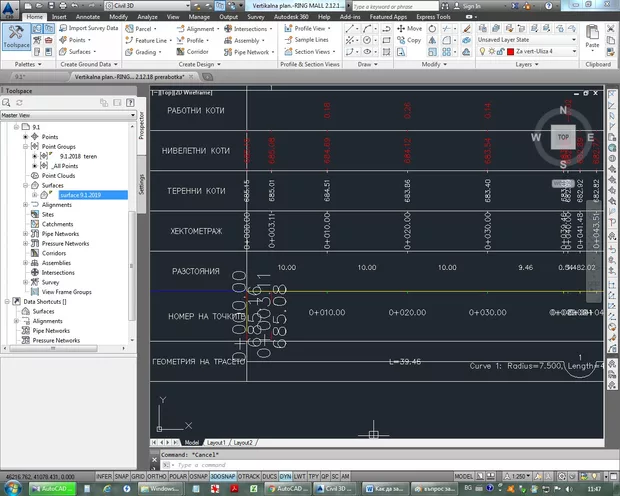Image resolution: width=620 pixels, height=496 pixels.
Task: Switch to the Layout1 tab
Action: pyautogui.click(x=216, y=441)
